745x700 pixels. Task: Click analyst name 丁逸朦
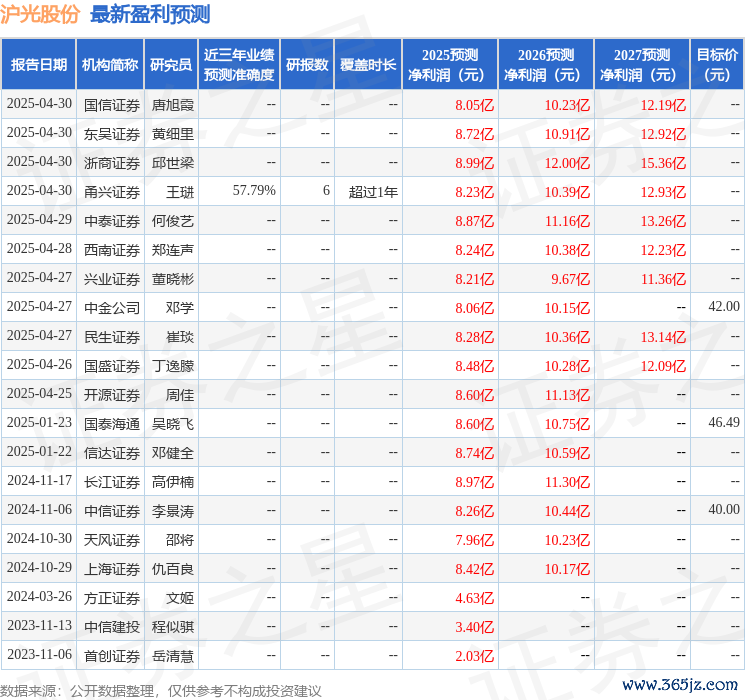[x=172, y=366]
